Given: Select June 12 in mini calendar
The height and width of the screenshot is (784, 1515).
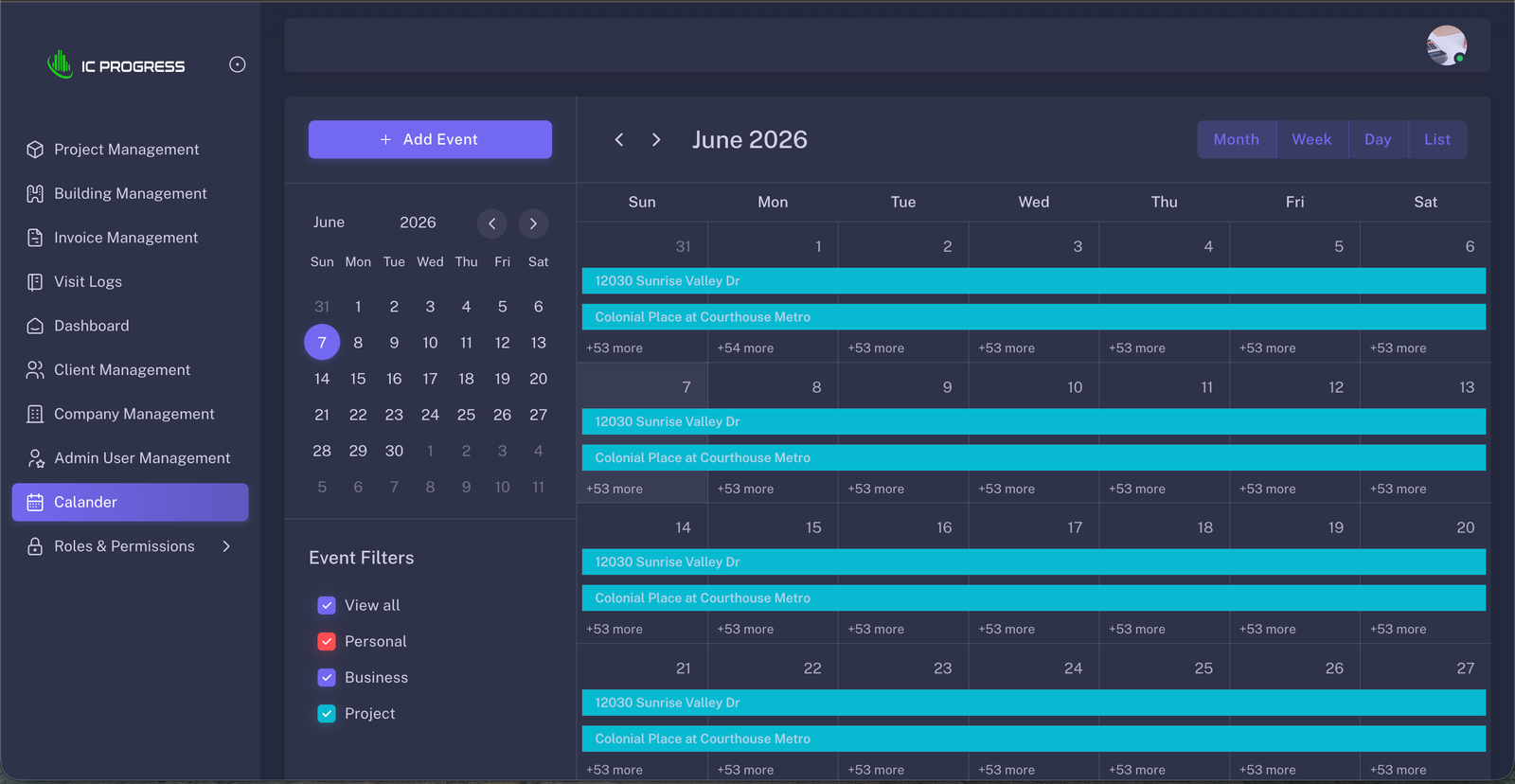Looking at the screenshot, I should (x=502, y=343).
